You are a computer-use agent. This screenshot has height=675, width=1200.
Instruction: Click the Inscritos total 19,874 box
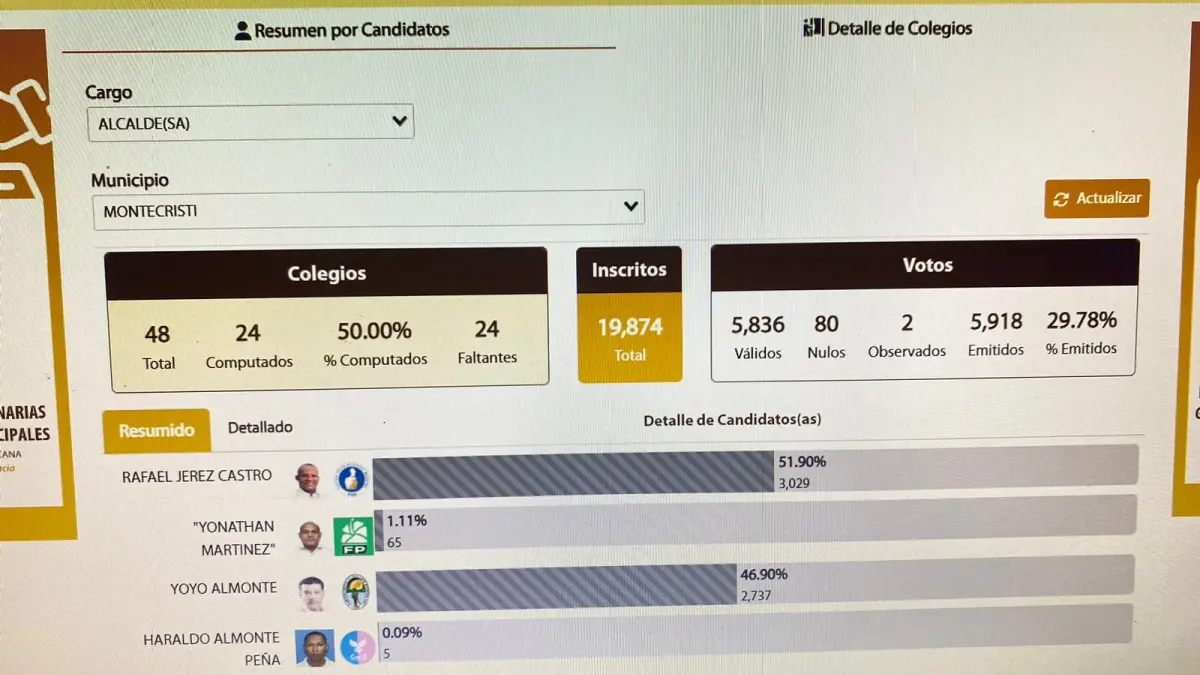point(629,337)
